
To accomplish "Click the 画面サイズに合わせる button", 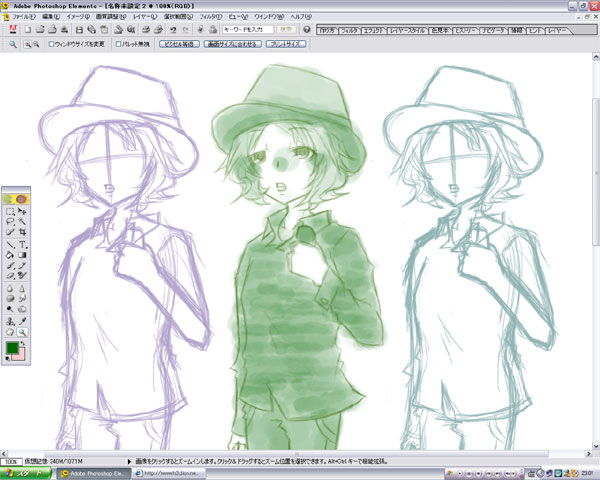I will [233, 44].
